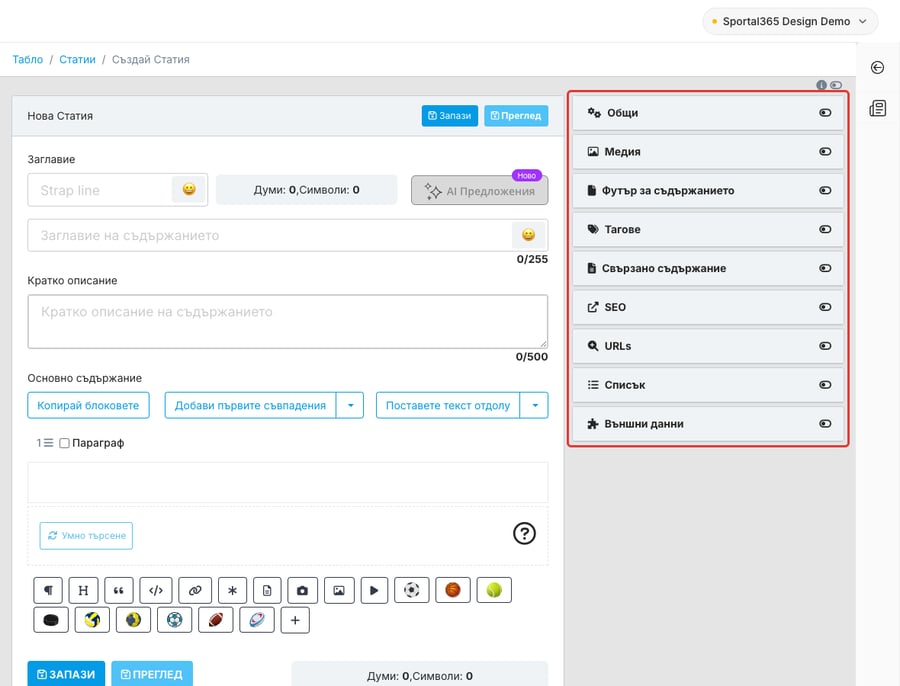Open the arrow next to Поставете текст отдолу
This screenshot has height=686, width=900.
coord(534,405)
